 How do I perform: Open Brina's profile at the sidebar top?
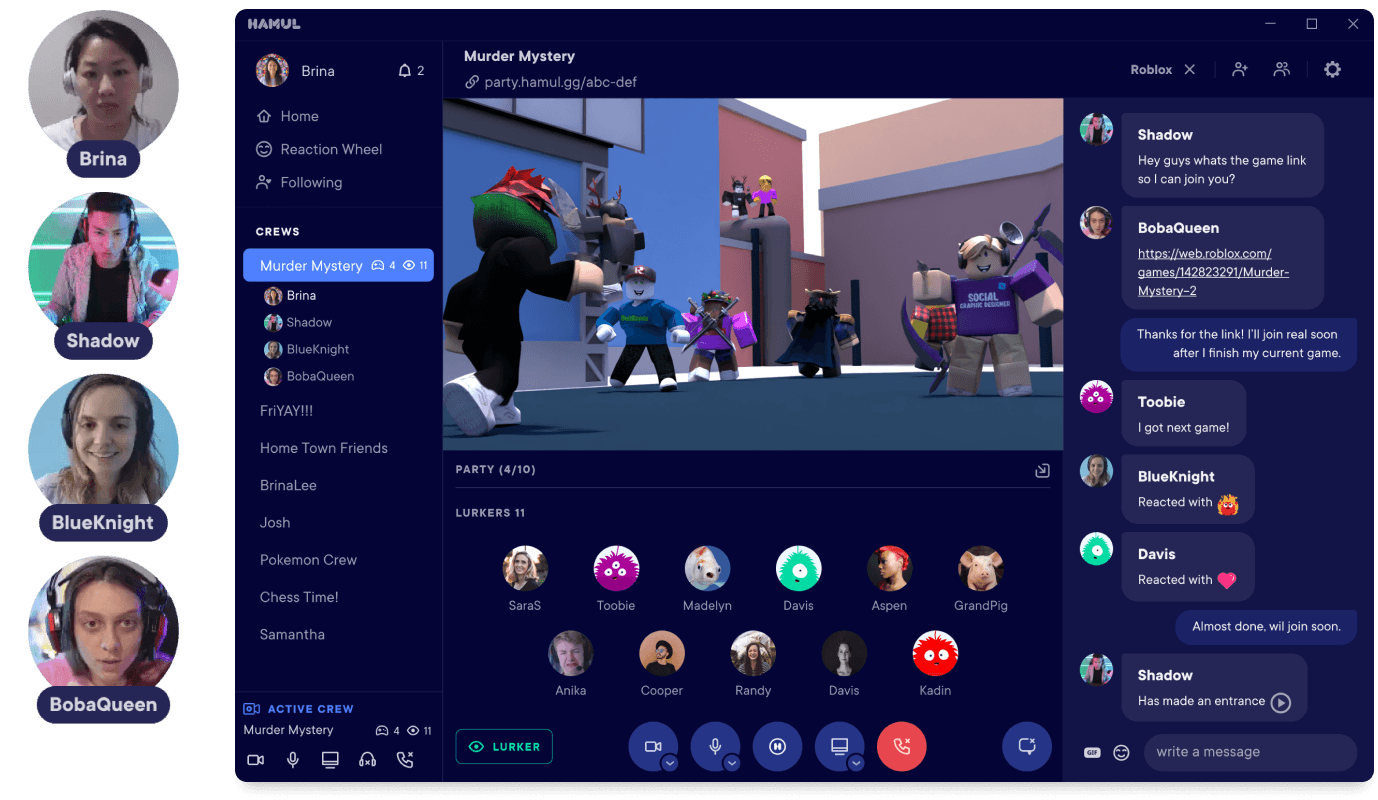pos(295,71)
